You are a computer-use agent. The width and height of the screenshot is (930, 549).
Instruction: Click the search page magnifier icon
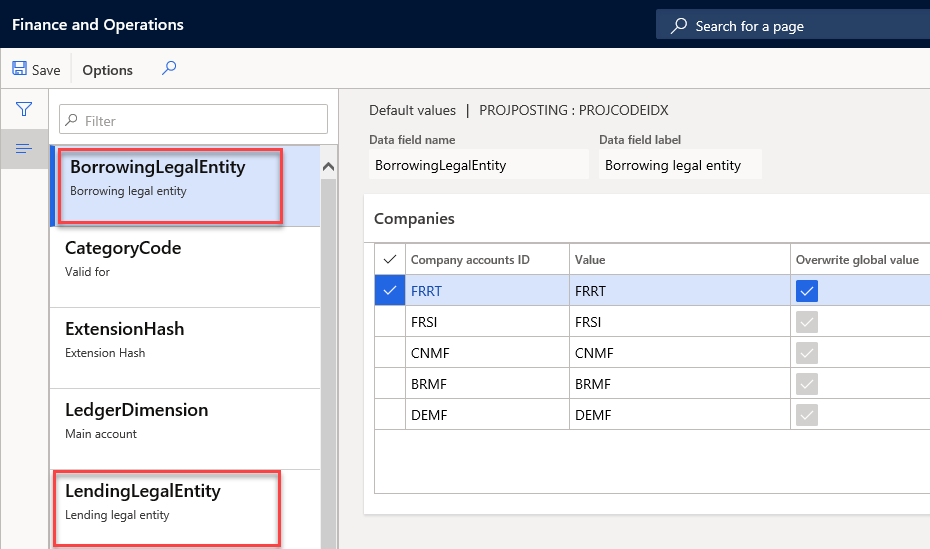pyautogui.click(x=679, y=26)
